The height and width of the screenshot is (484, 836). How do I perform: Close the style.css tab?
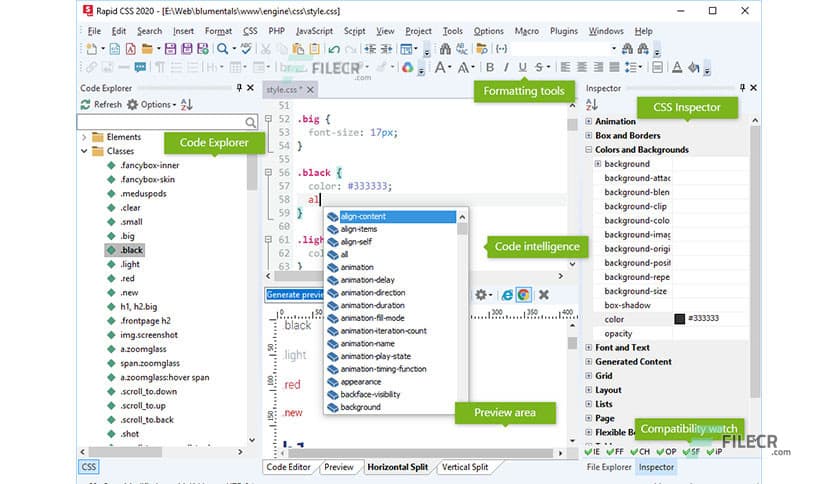[x=310, y=90]
